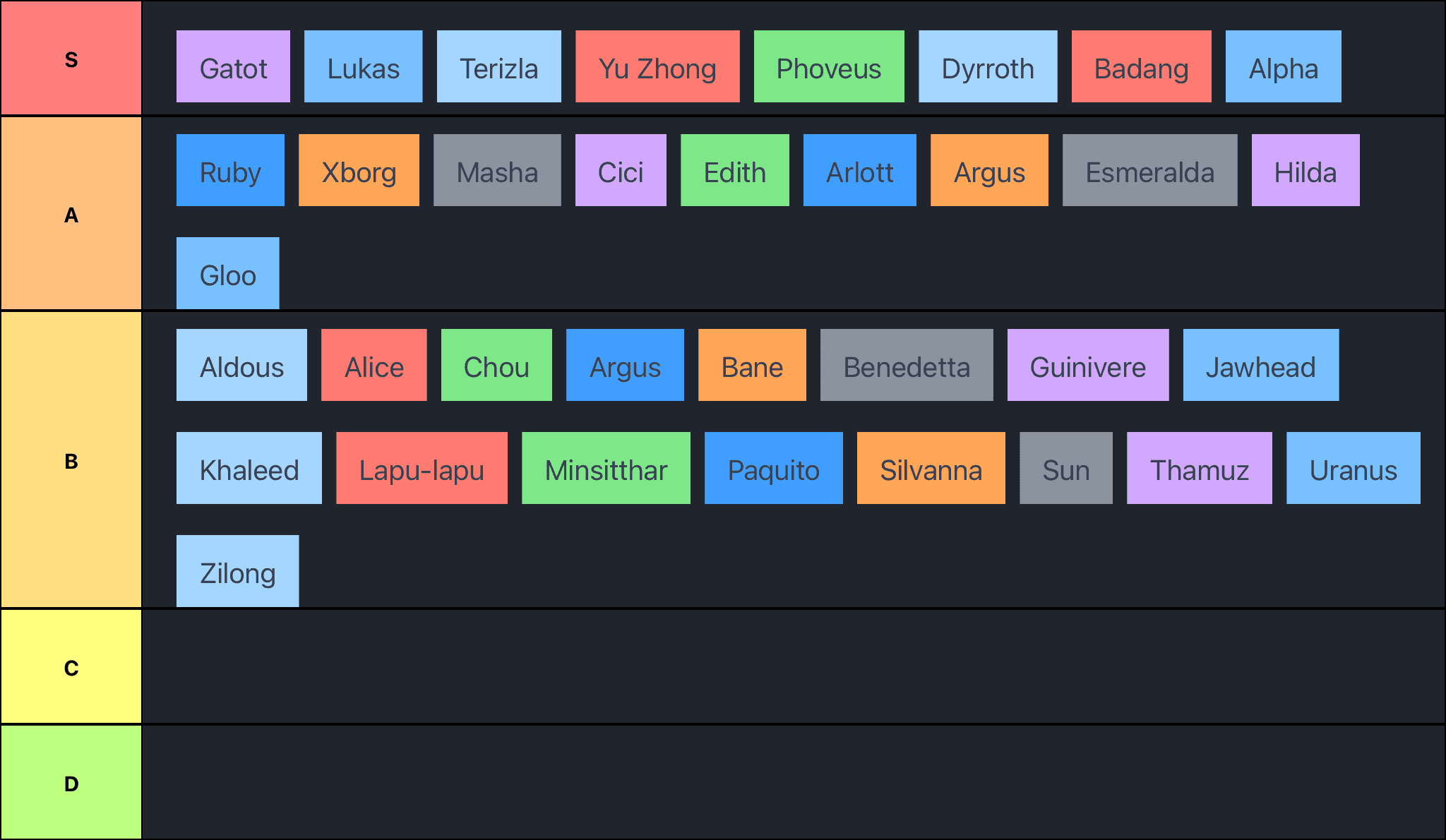Select the Zilong tile
The height and width of the screenshot is (840, 1446).
[x=237, y=571]
